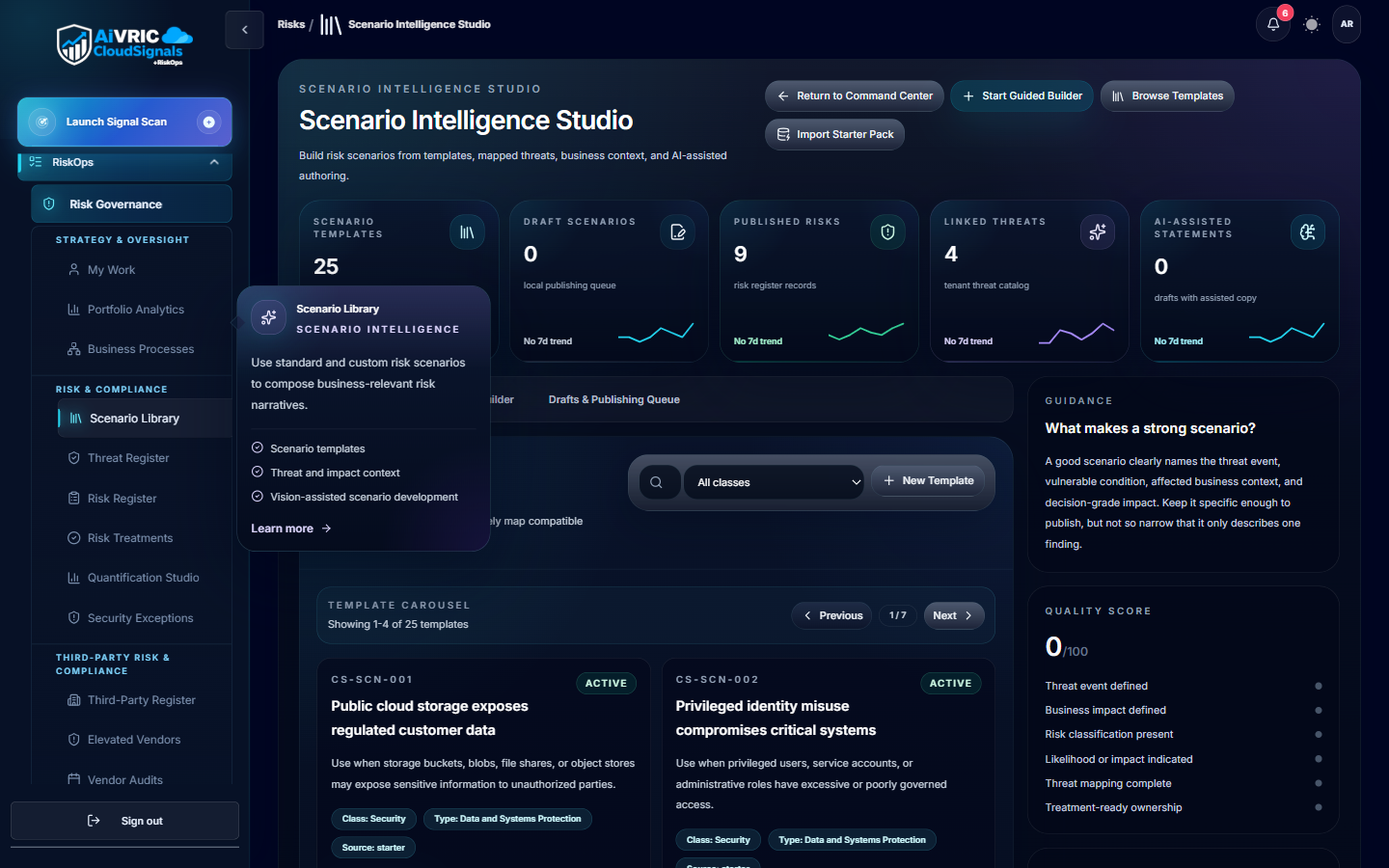
Task: Click the Portfolio Analytics chart icon
Action: click(x=73, y=310)
